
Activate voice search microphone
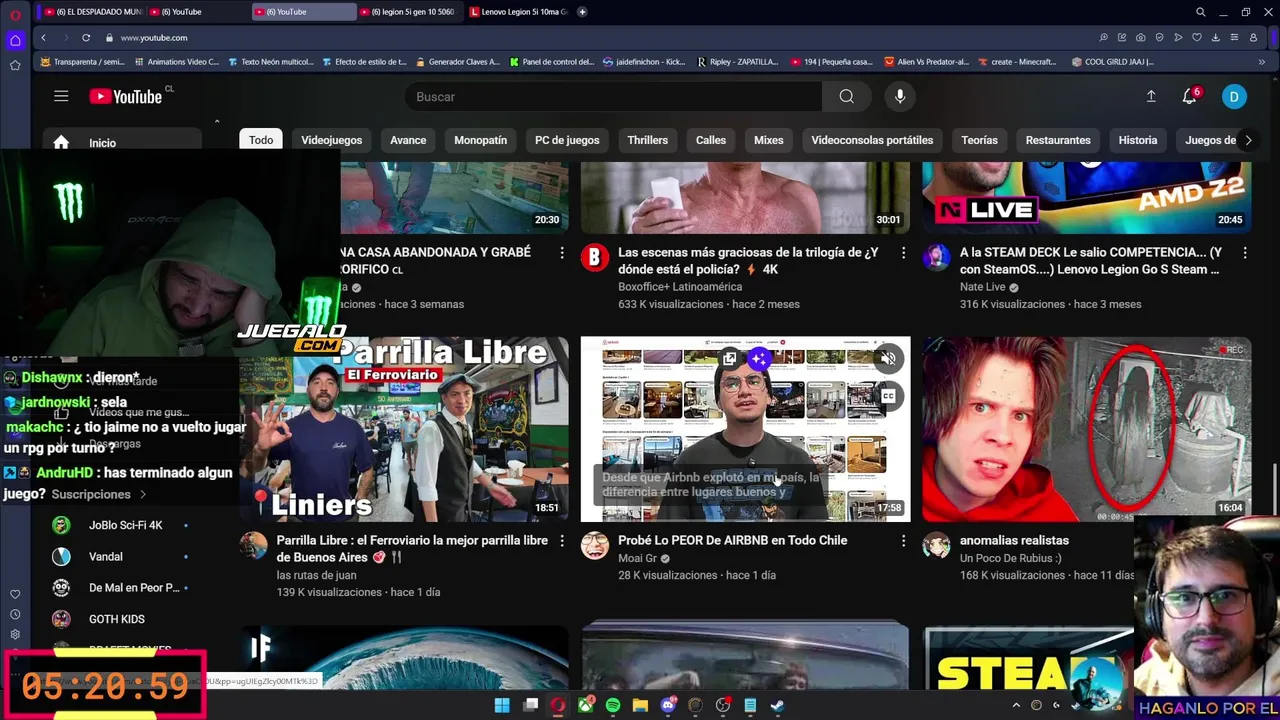[900, 96]
